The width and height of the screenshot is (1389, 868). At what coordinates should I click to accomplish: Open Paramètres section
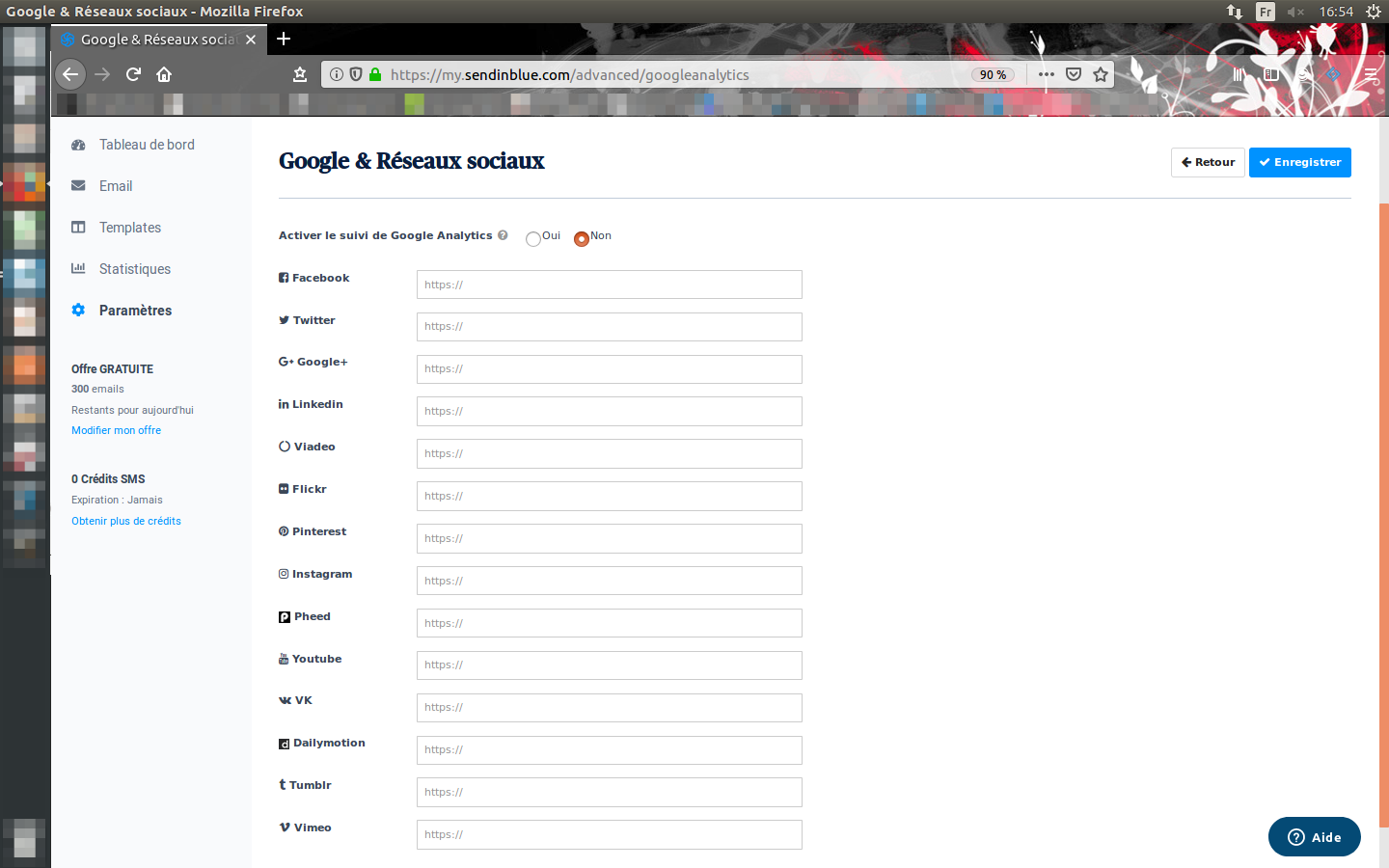coord(135,311)
